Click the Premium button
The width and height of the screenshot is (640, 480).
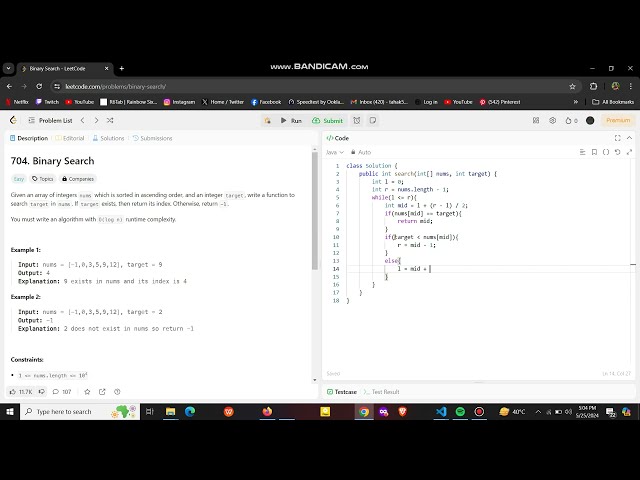tap(618, 120)
